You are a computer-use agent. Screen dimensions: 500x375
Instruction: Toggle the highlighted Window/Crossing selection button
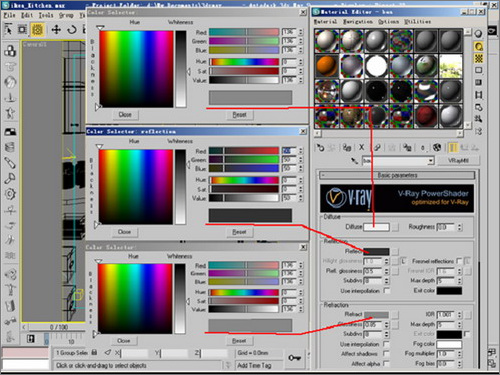[x=38, y=30]
